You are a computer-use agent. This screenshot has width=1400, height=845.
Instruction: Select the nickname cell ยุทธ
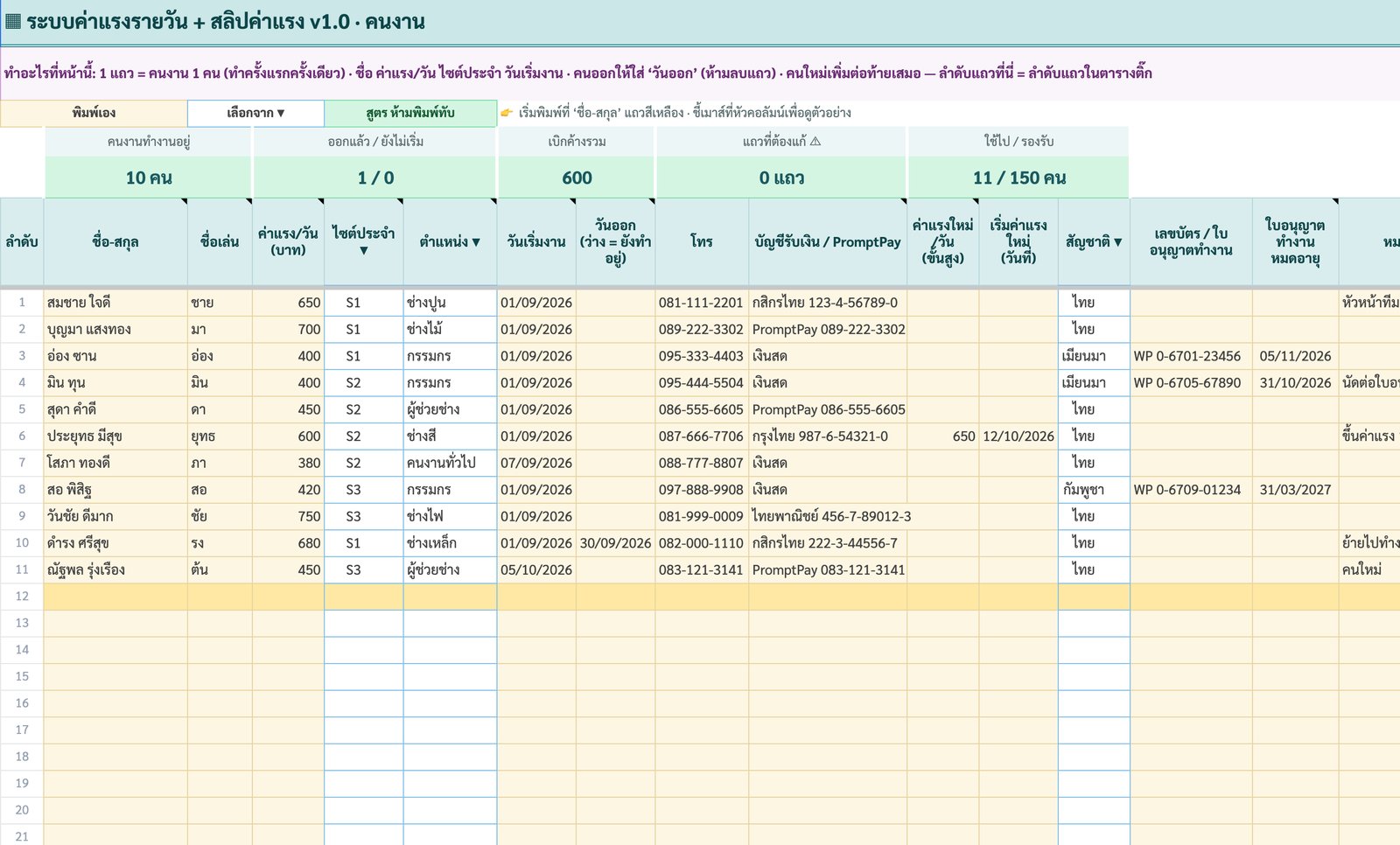coord(220,436)
